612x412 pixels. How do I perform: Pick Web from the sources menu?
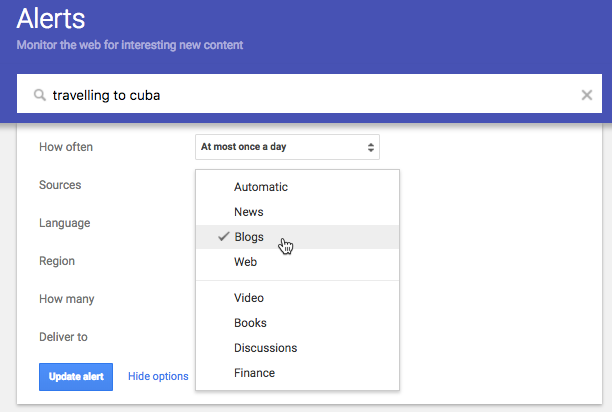click(297, 262)
